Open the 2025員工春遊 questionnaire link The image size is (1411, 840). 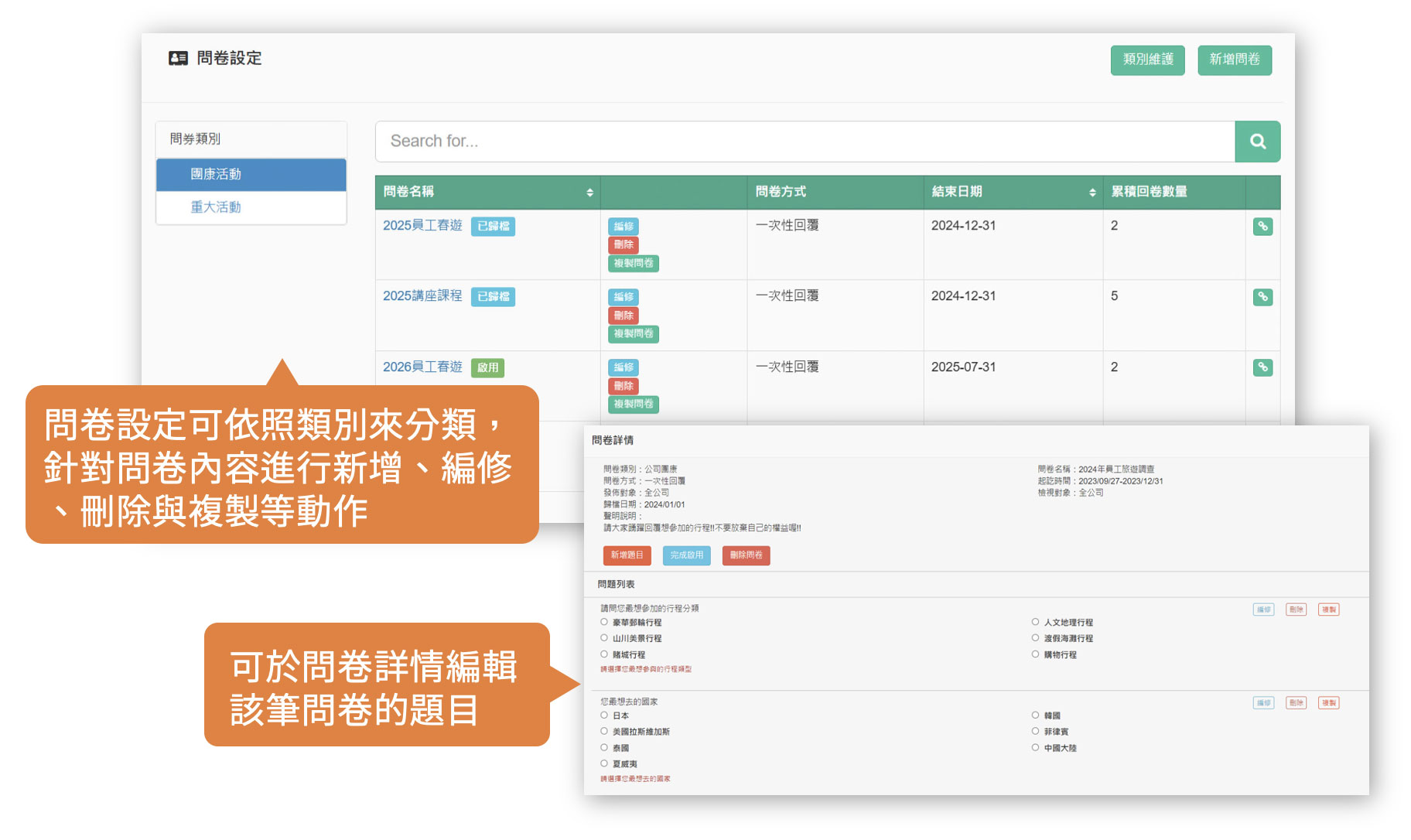(422, 225)
